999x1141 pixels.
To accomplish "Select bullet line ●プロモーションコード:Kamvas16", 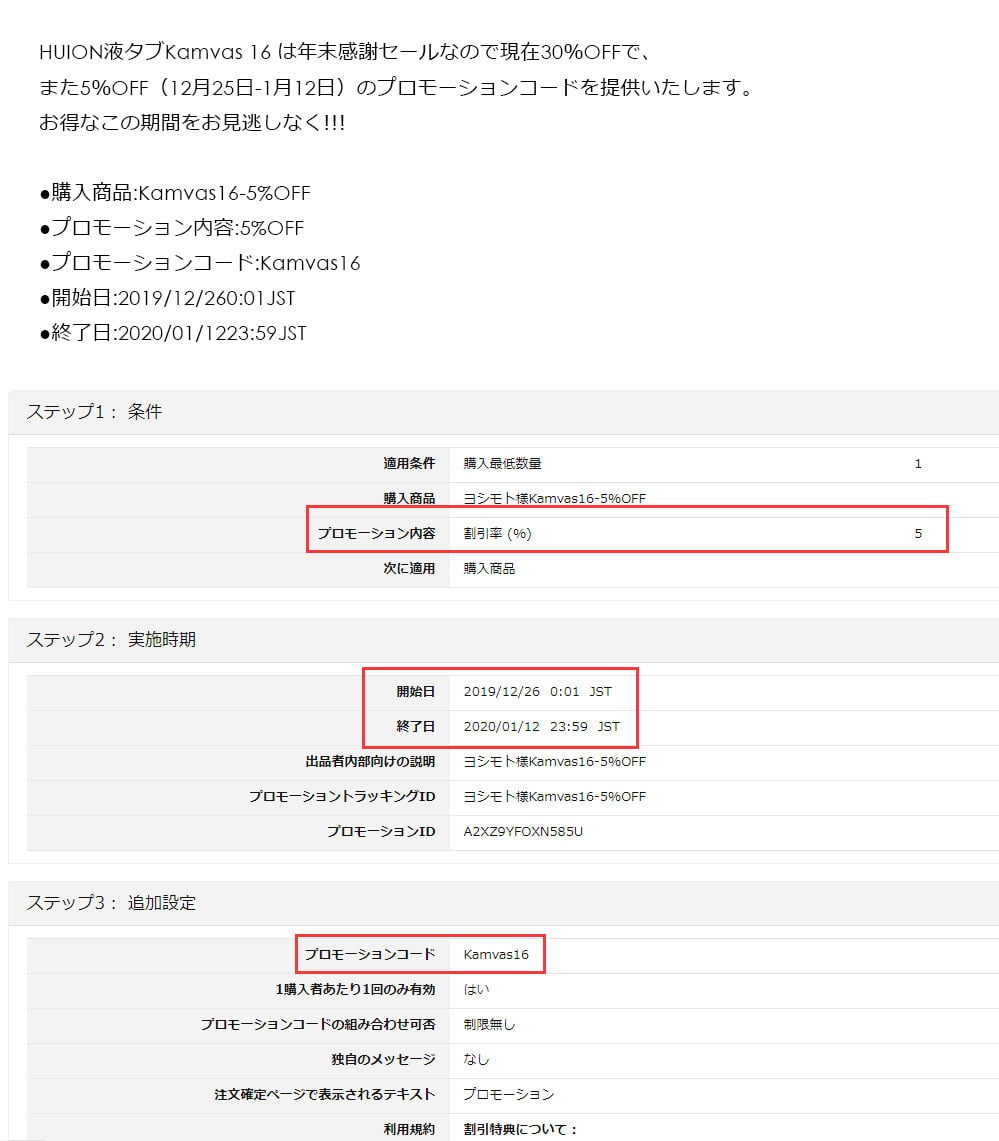I will [200, 263].
